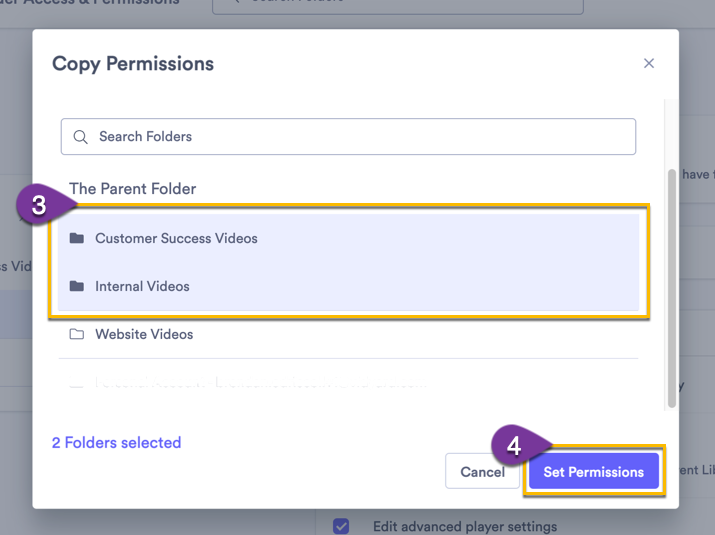
Task: Select the Customer Success Videos folder row
Action: pos(348,238)
